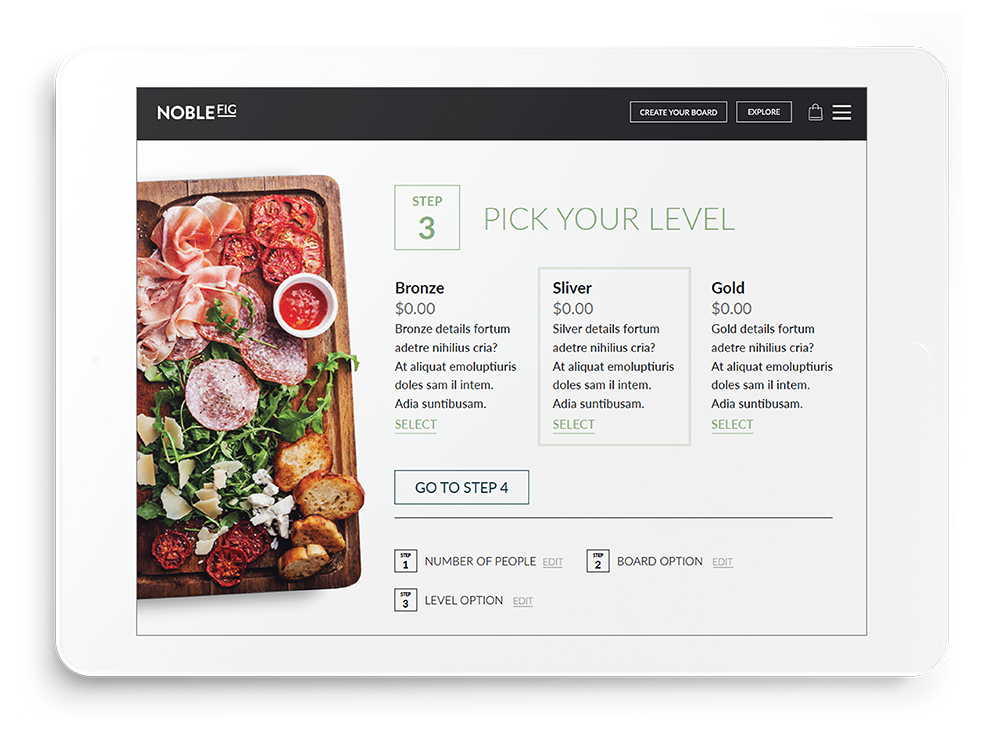Click the Step 1 box icon
1000x744 pixels.
pyautogui.click(x=406, y=561)
